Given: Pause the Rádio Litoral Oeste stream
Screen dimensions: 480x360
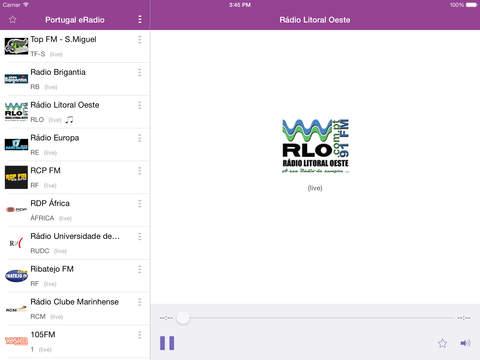Looking at the screenshot, I should [x=167, y=343].
